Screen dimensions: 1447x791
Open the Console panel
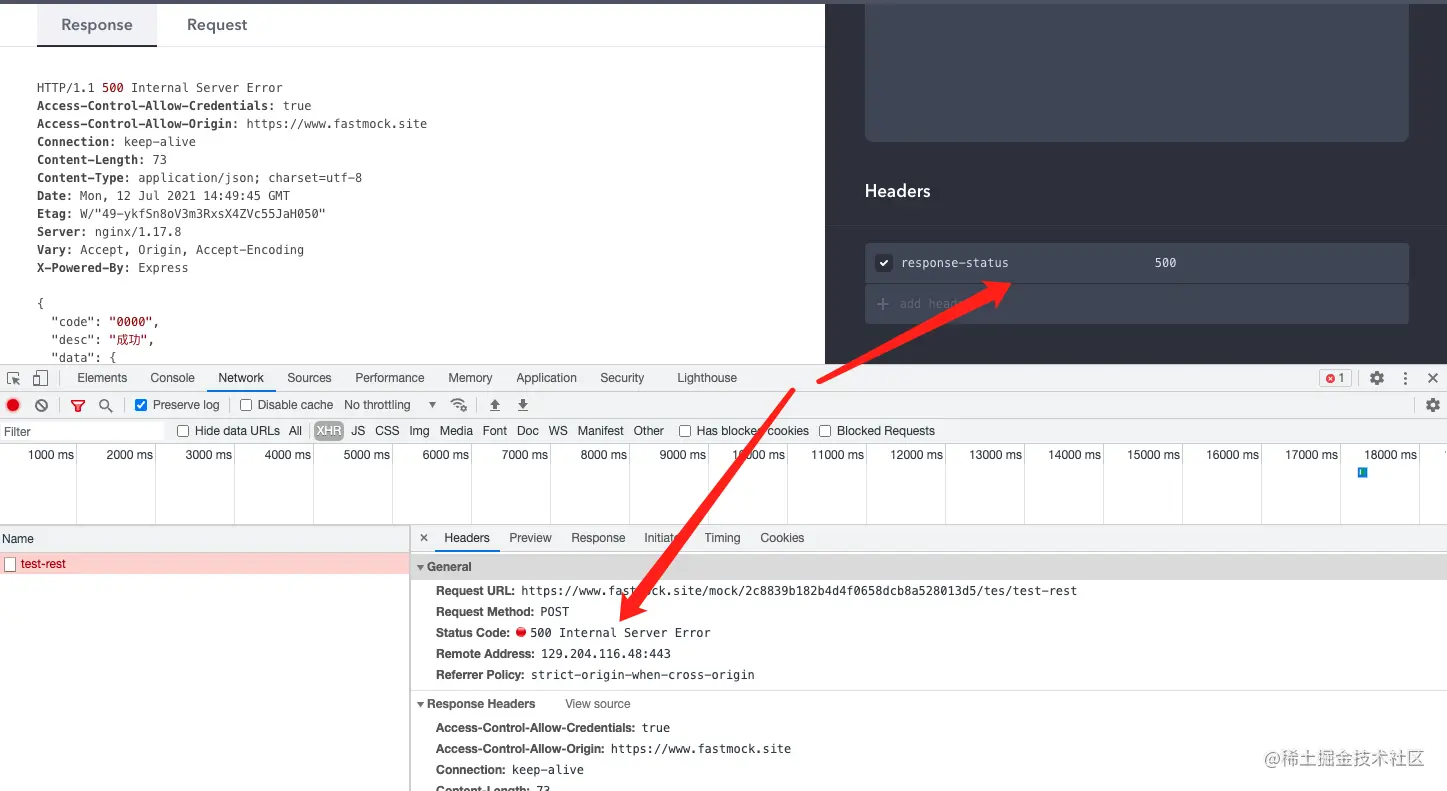[x=172, y=378]
